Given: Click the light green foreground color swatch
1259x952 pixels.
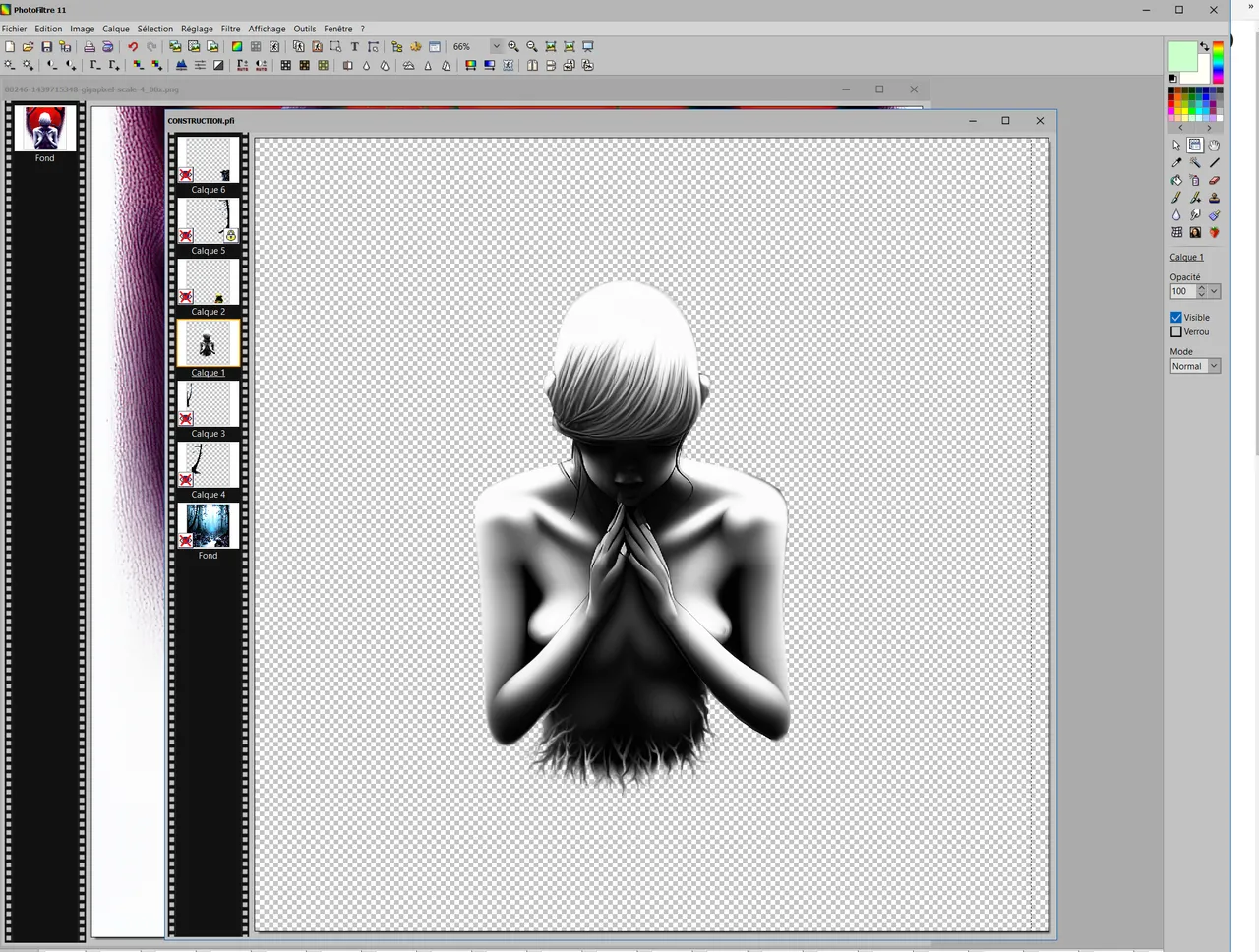Looking at the screenshot, I should point(1181,56).
